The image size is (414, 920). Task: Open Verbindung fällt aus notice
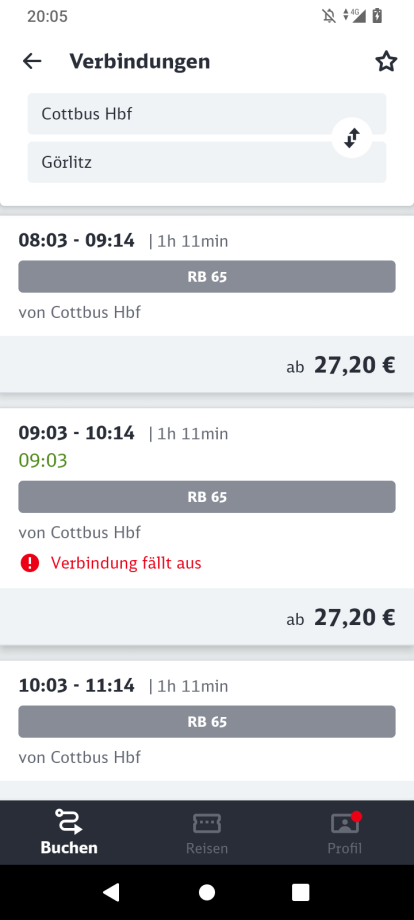tap(126, 563)
